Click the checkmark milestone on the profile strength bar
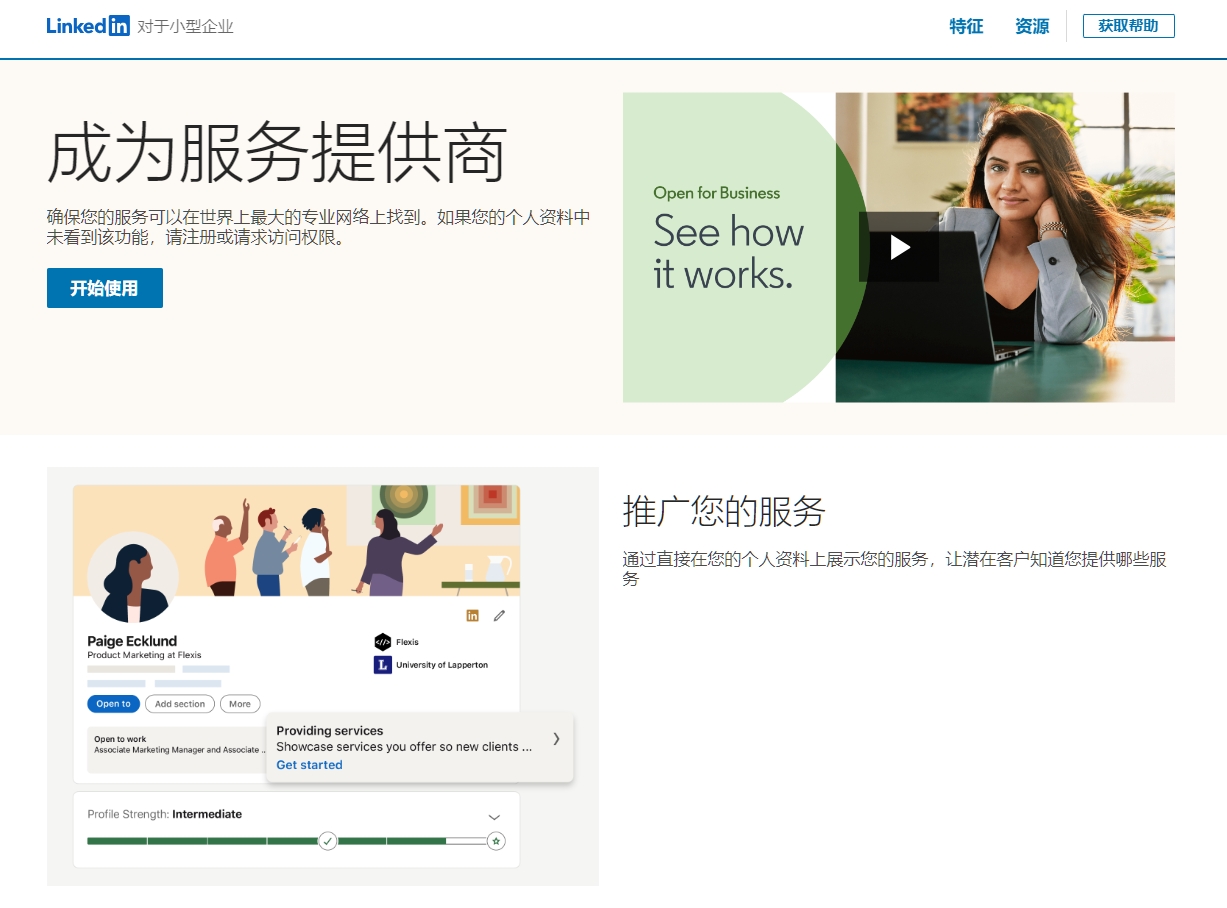Screen dimensions: 1227x908 (x=327, y=841)
